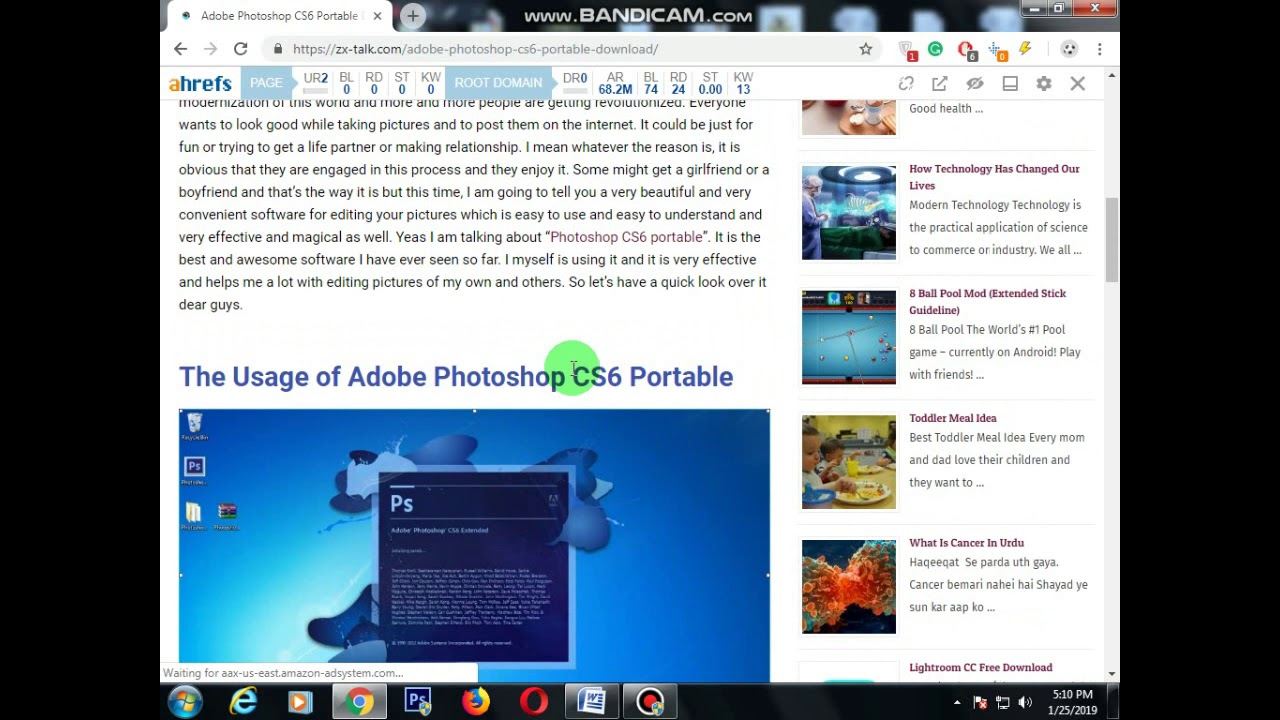Click the yellow lightning bolt extension
Viewport: 1280px width, 720px height.
point(1025,49)
